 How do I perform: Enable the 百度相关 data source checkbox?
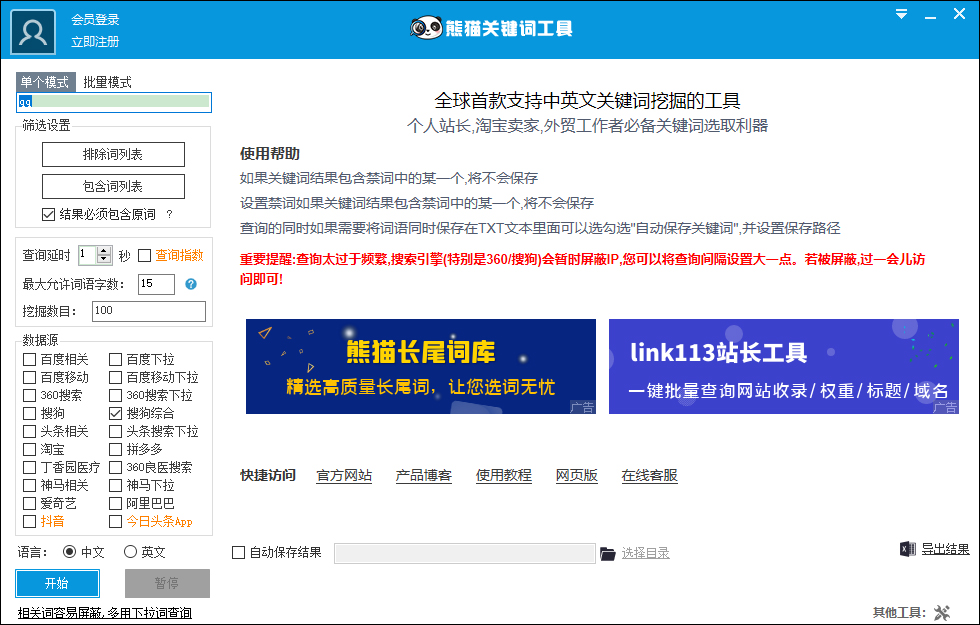29,359
